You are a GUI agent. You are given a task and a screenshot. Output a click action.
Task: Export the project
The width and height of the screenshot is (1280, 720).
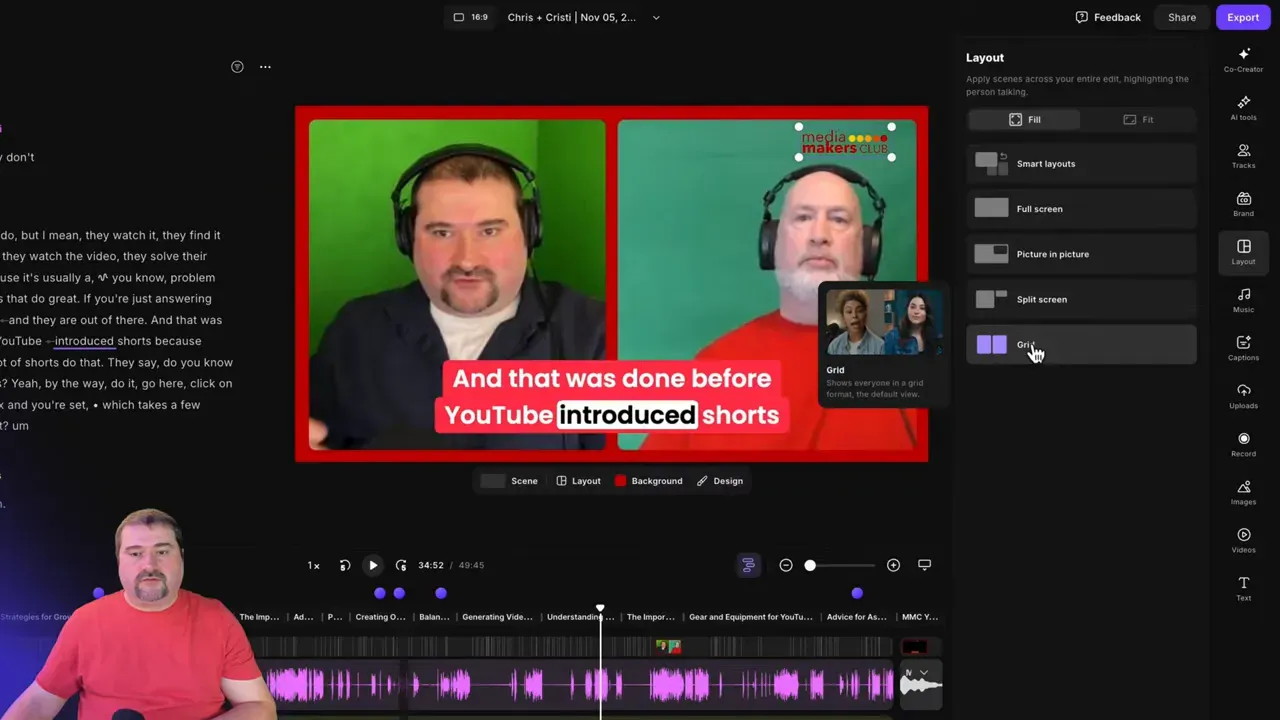tap(1243, 17)
